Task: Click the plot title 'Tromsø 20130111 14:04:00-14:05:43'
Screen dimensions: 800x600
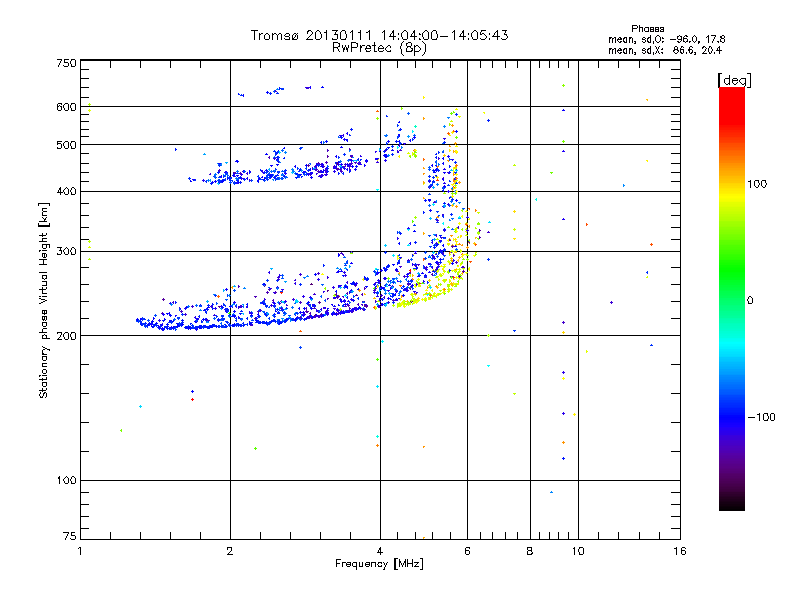Action: 379,35
